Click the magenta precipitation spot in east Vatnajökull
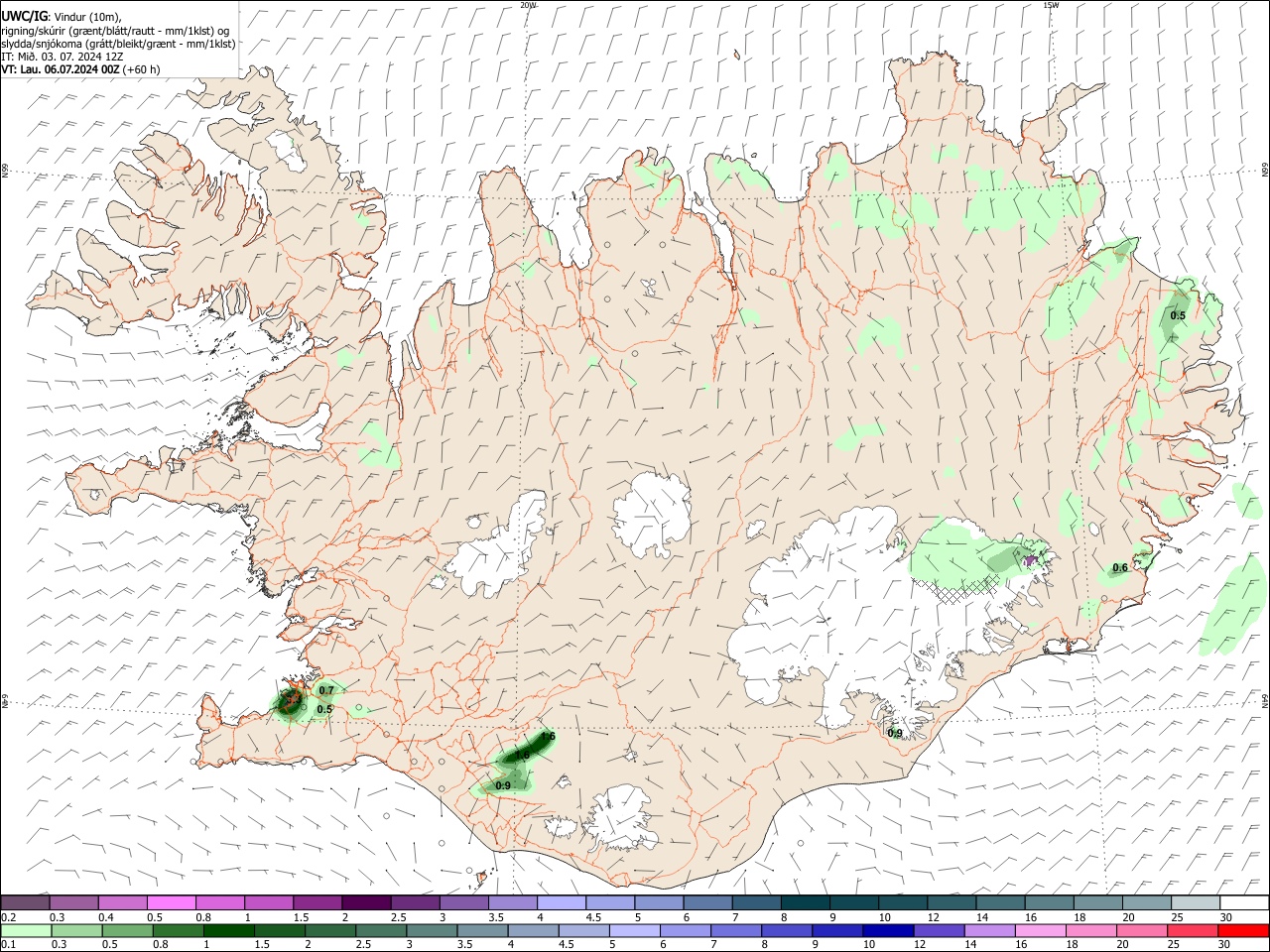Image resolution: width=1270 pixels, height=952 pixels. pyautogui.click(x=1031, y=560)
